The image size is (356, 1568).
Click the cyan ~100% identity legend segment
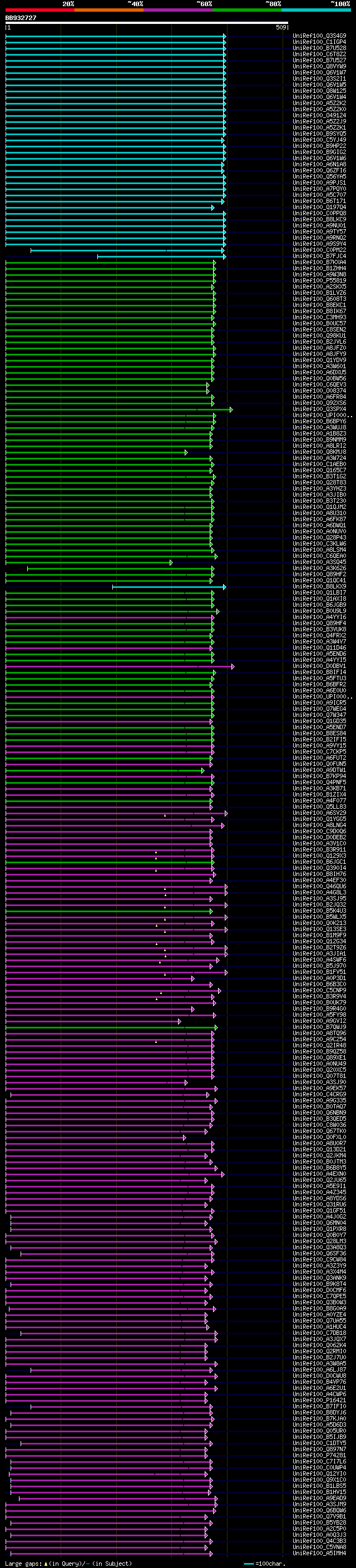[317, 10]
